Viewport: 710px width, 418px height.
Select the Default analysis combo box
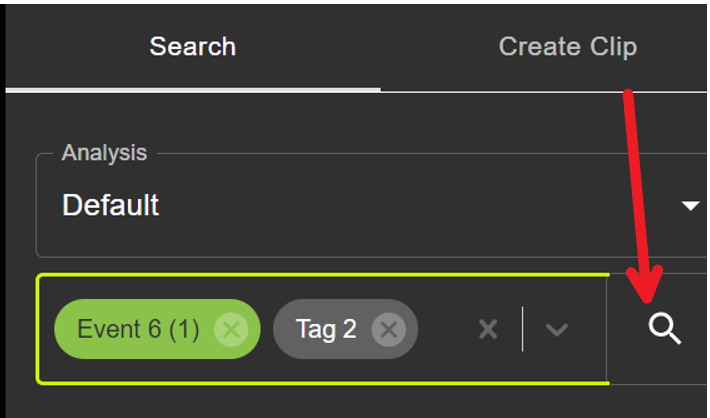[x=371, y=205]
